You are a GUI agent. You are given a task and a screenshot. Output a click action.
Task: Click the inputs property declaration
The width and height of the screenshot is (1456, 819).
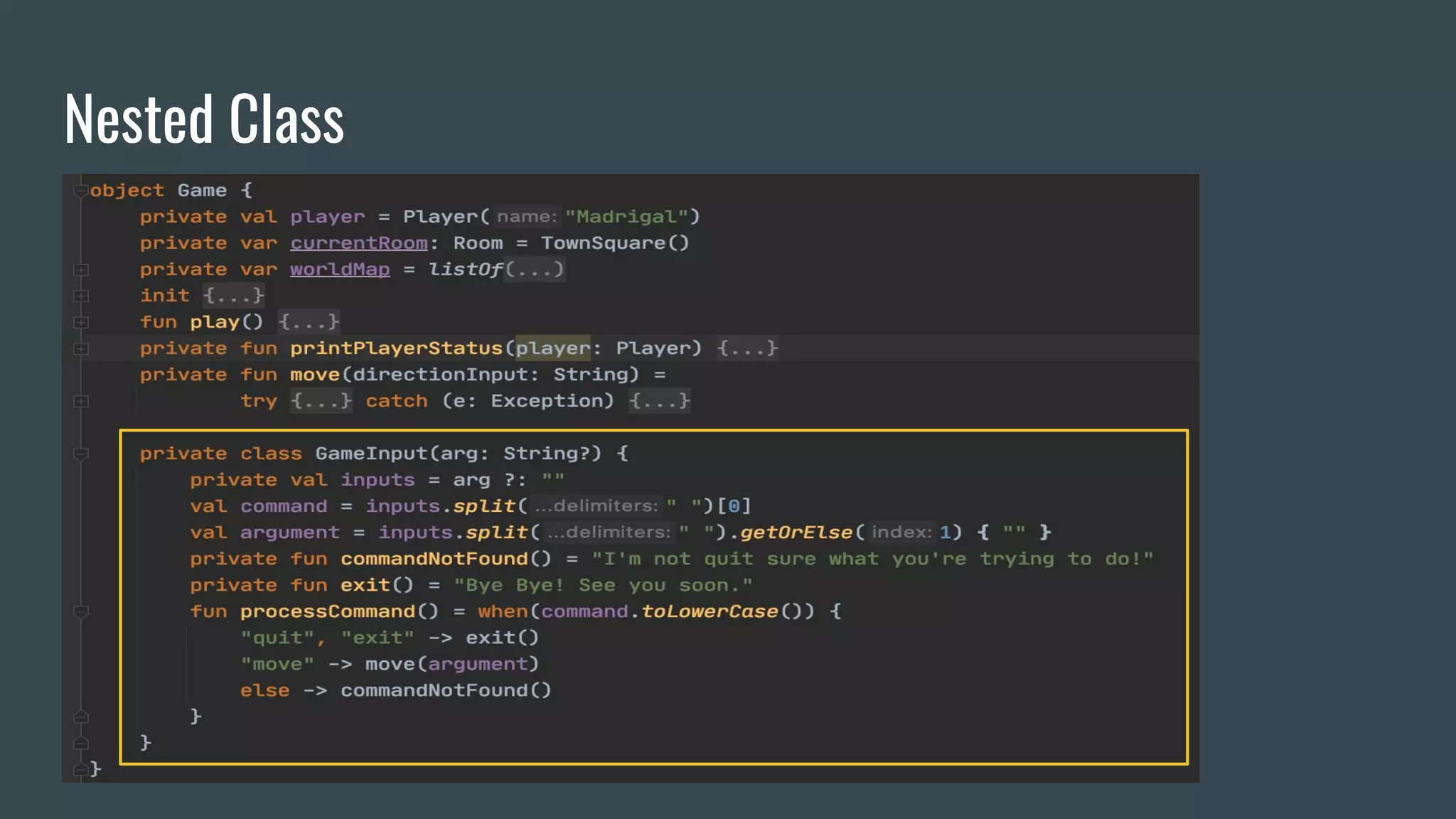coord(378,480)
